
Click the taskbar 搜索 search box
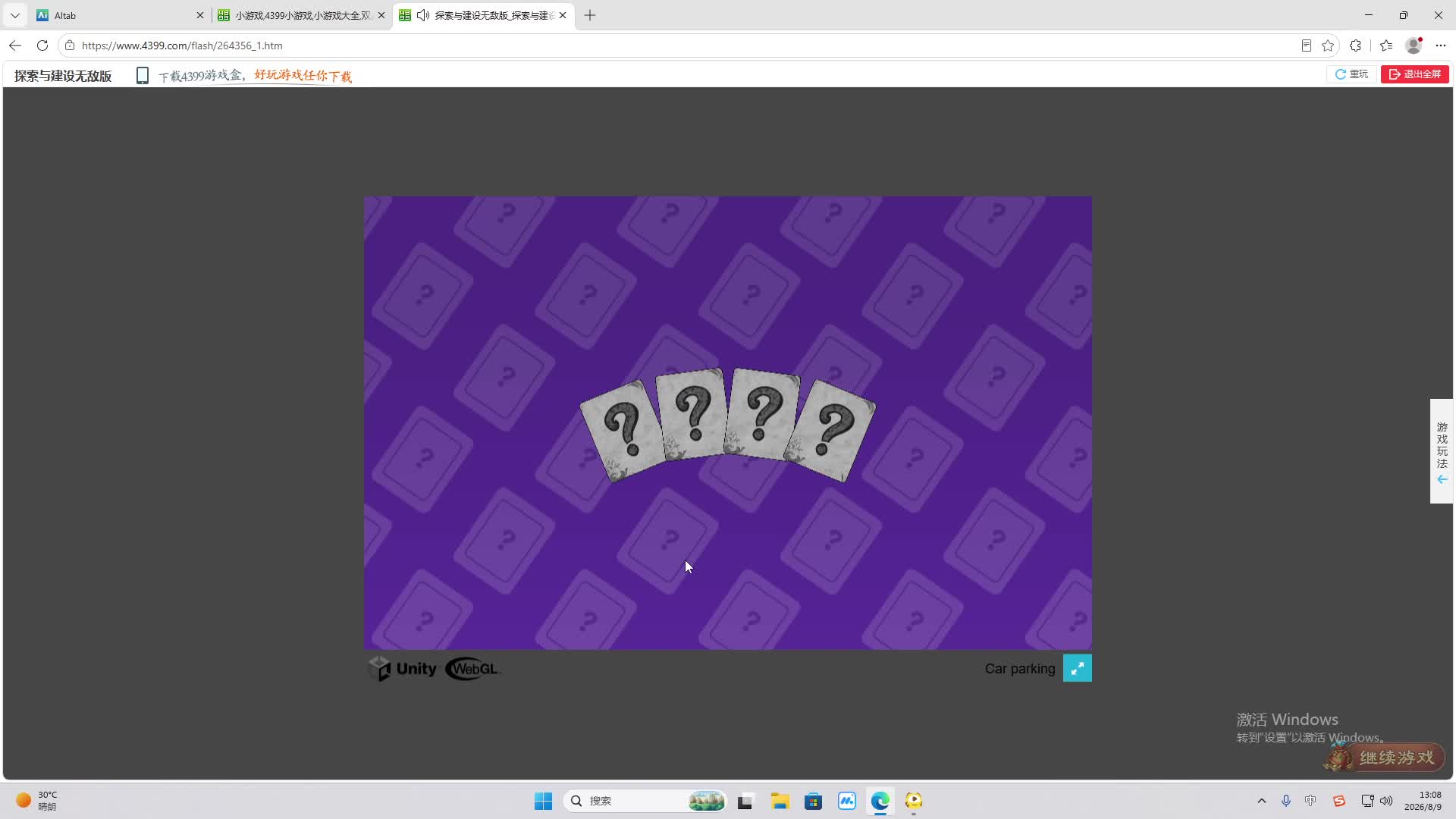645,801
